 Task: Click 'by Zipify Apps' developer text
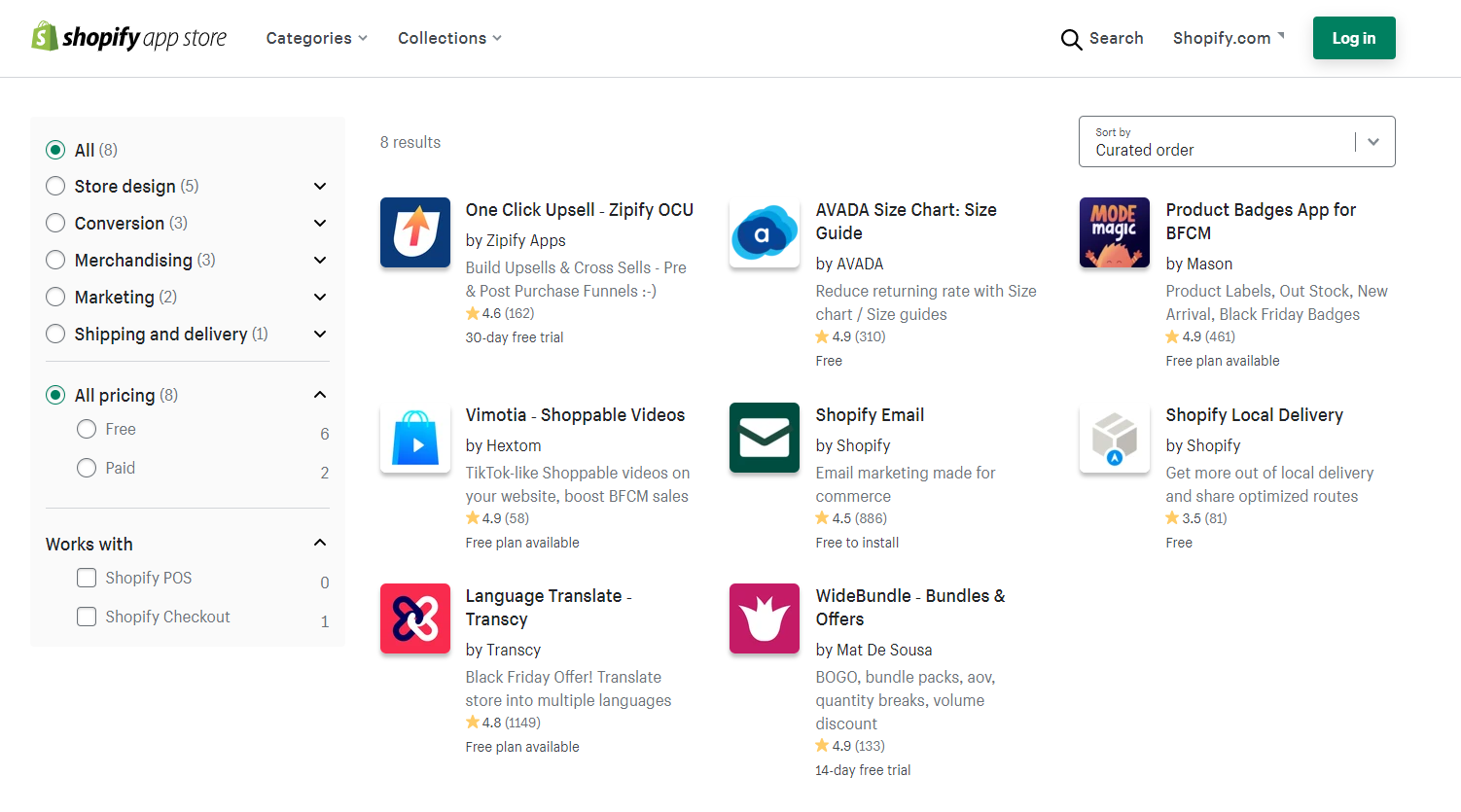click(516, 240)
